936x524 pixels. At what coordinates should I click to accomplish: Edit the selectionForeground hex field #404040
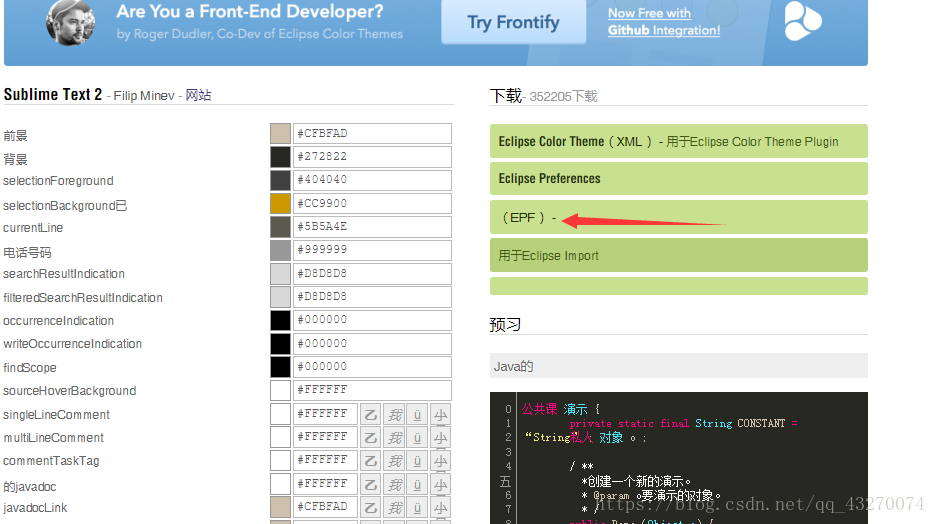(372, 180)
